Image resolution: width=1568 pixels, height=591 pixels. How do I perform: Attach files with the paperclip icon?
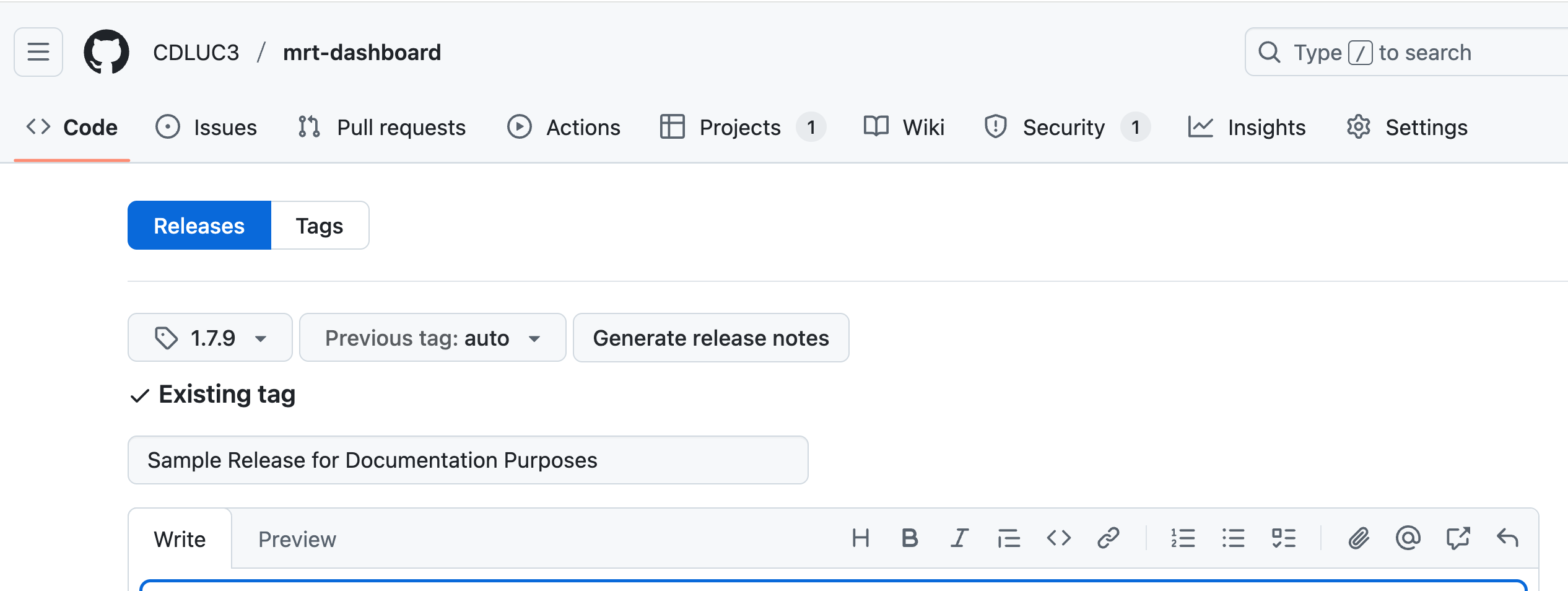[x=1359, y=538]
